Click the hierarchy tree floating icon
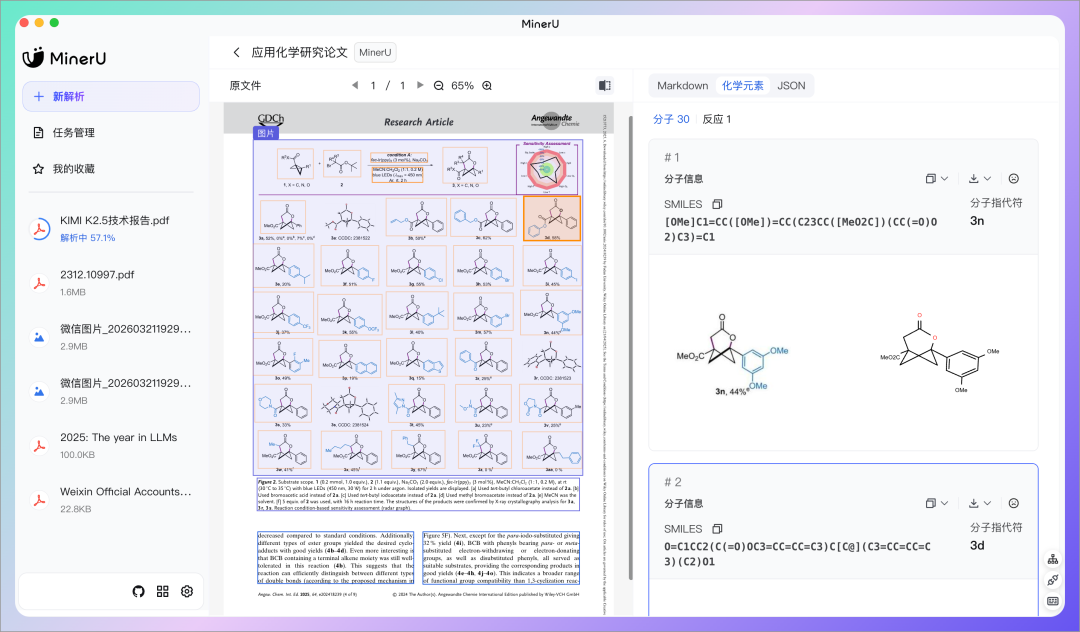Viewport: 1080px width, 632px height. [1053, 559]
